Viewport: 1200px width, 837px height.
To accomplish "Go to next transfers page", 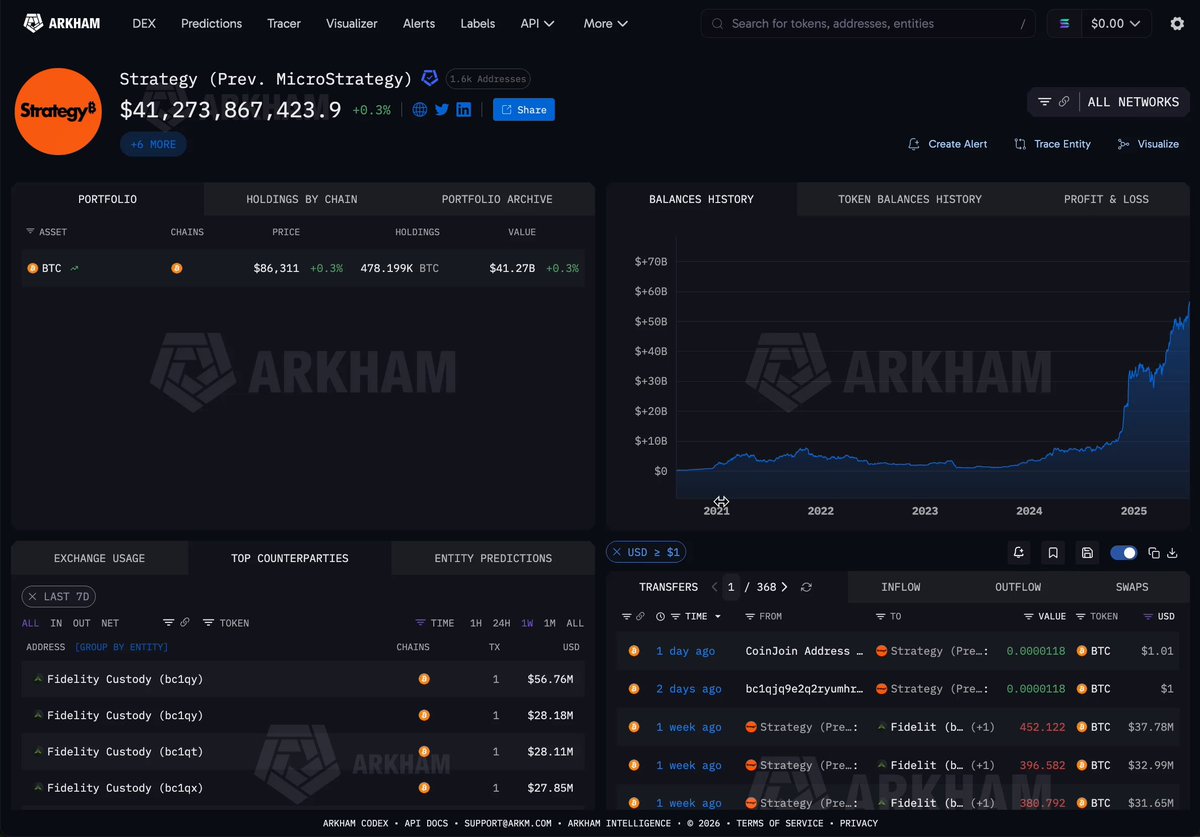I will click(784, 587).
